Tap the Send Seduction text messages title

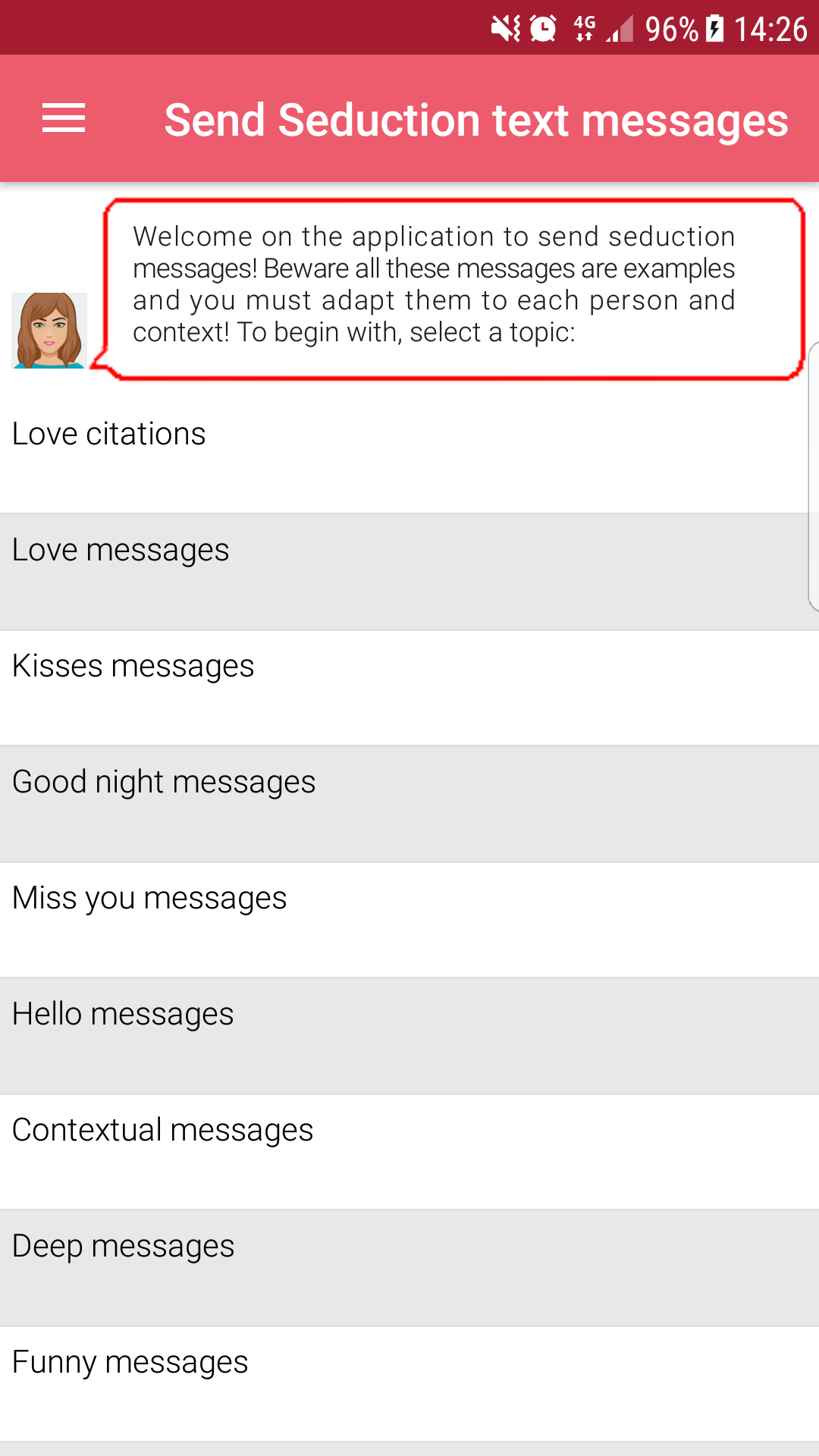pos(476,120)
